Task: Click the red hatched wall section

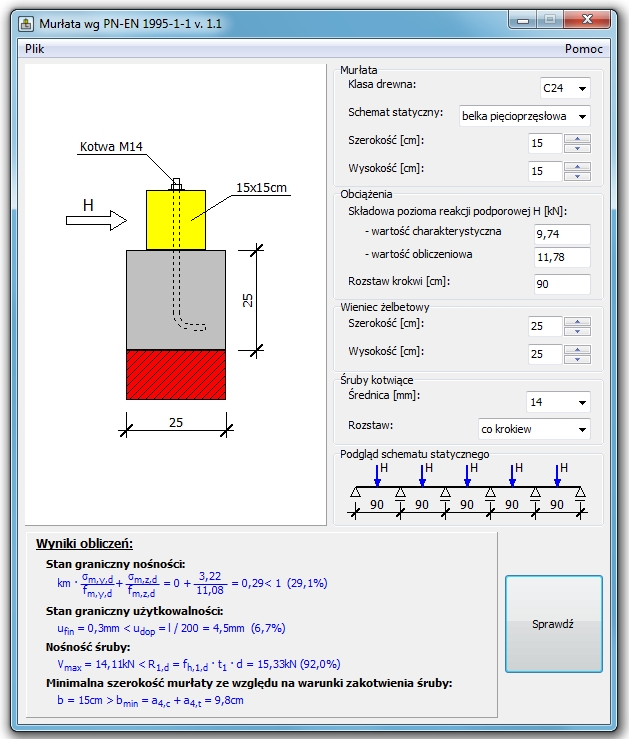Action: 175,373
